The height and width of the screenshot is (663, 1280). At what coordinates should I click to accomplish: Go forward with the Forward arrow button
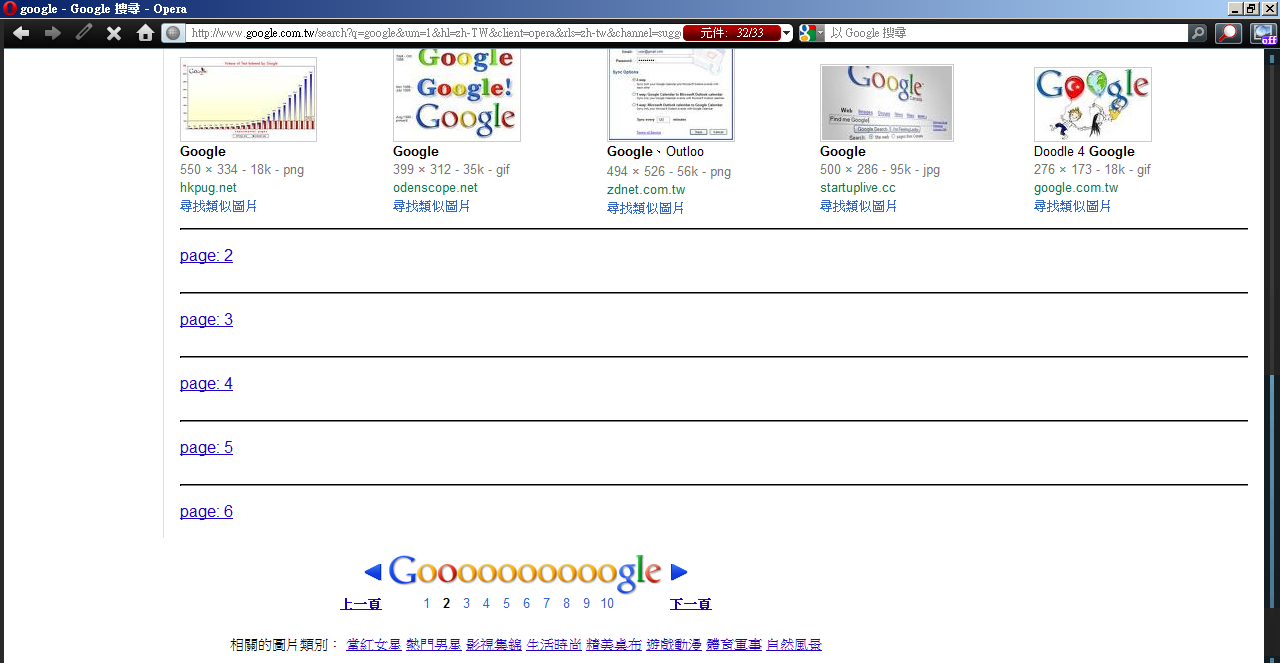pyautogui.click(x=53, y=33)
